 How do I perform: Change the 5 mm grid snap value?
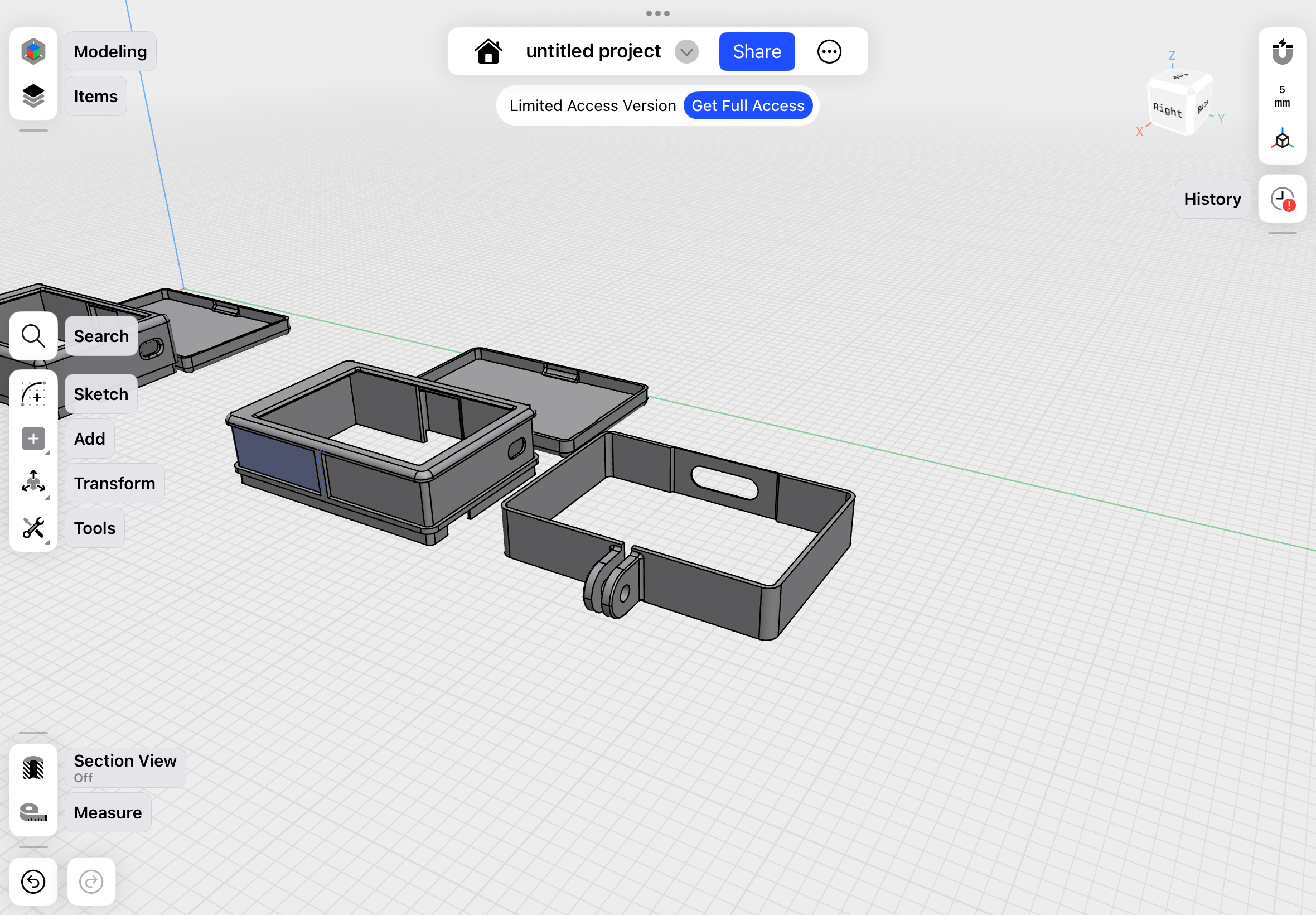[1282, 97]
